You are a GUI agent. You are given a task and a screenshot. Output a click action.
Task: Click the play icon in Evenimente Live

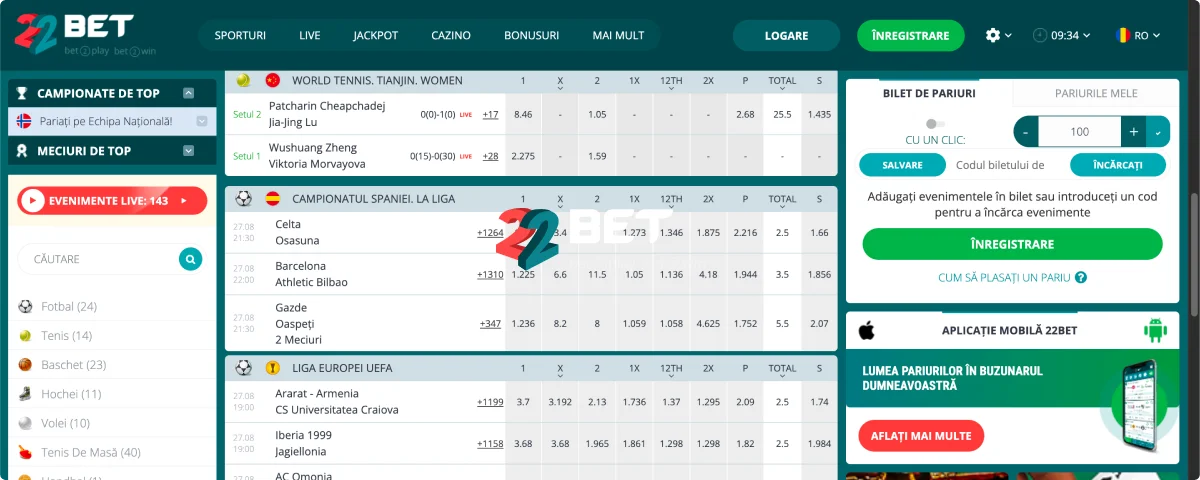pyautogui.click(x=34, y=201)
